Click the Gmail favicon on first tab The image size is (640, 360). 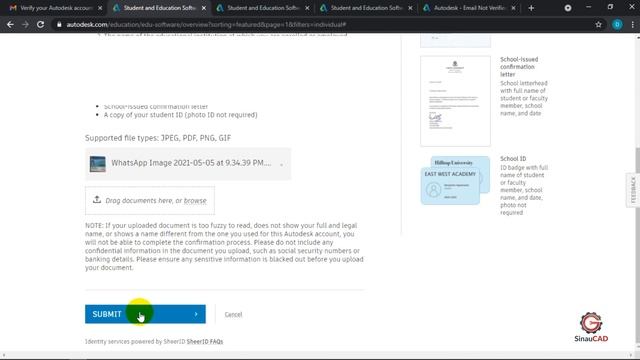point(13,8)
